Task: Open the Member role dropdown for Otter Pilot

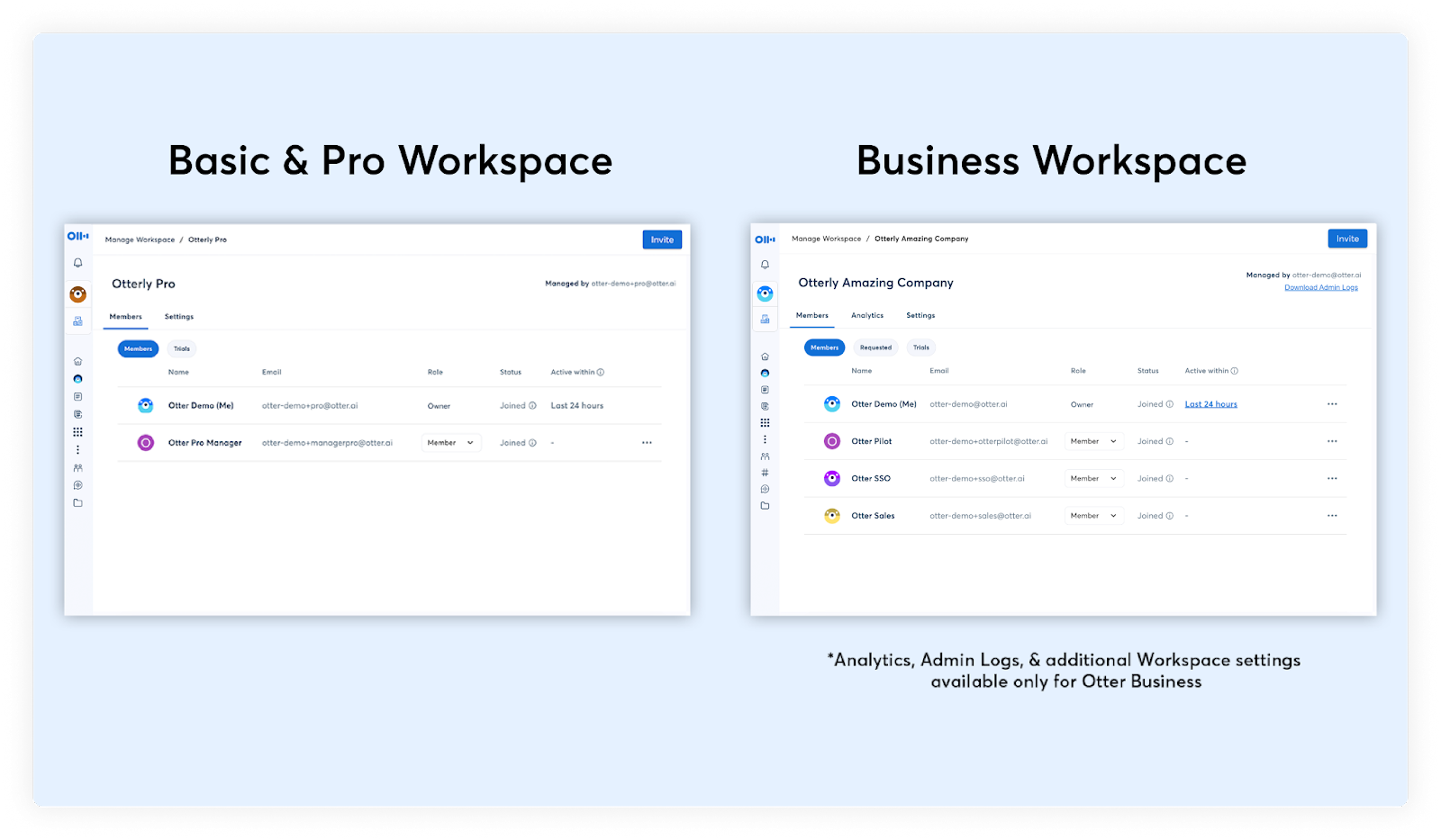Action: pyautogui.click(x=1093, y=441)
